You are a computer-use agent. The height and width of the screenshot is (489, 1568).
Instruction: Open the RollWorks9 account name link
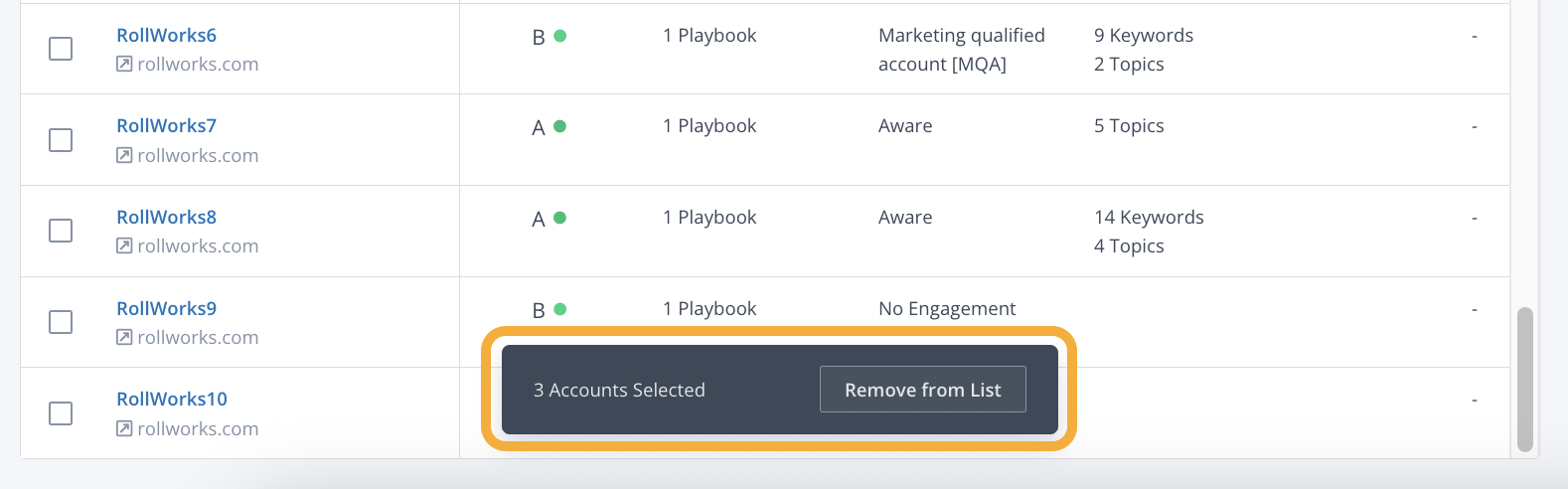click(x=166, y=309)
